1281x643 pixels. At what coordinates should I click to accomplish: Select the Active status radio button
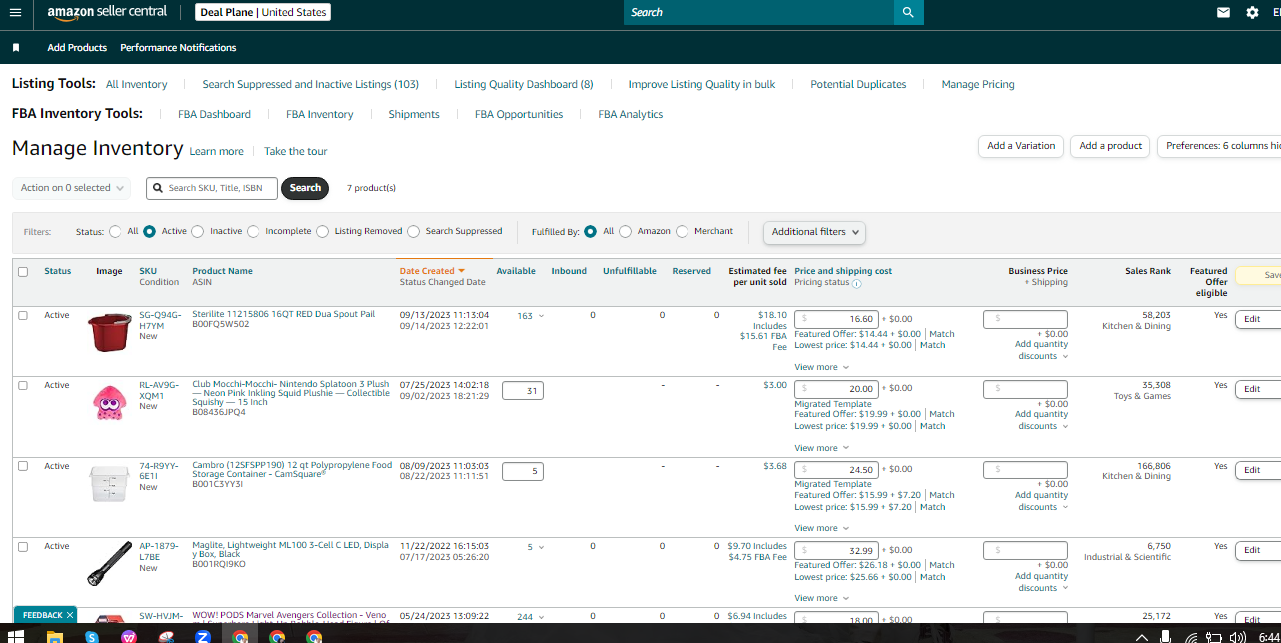pyautogui.click(x=149, y=231)
